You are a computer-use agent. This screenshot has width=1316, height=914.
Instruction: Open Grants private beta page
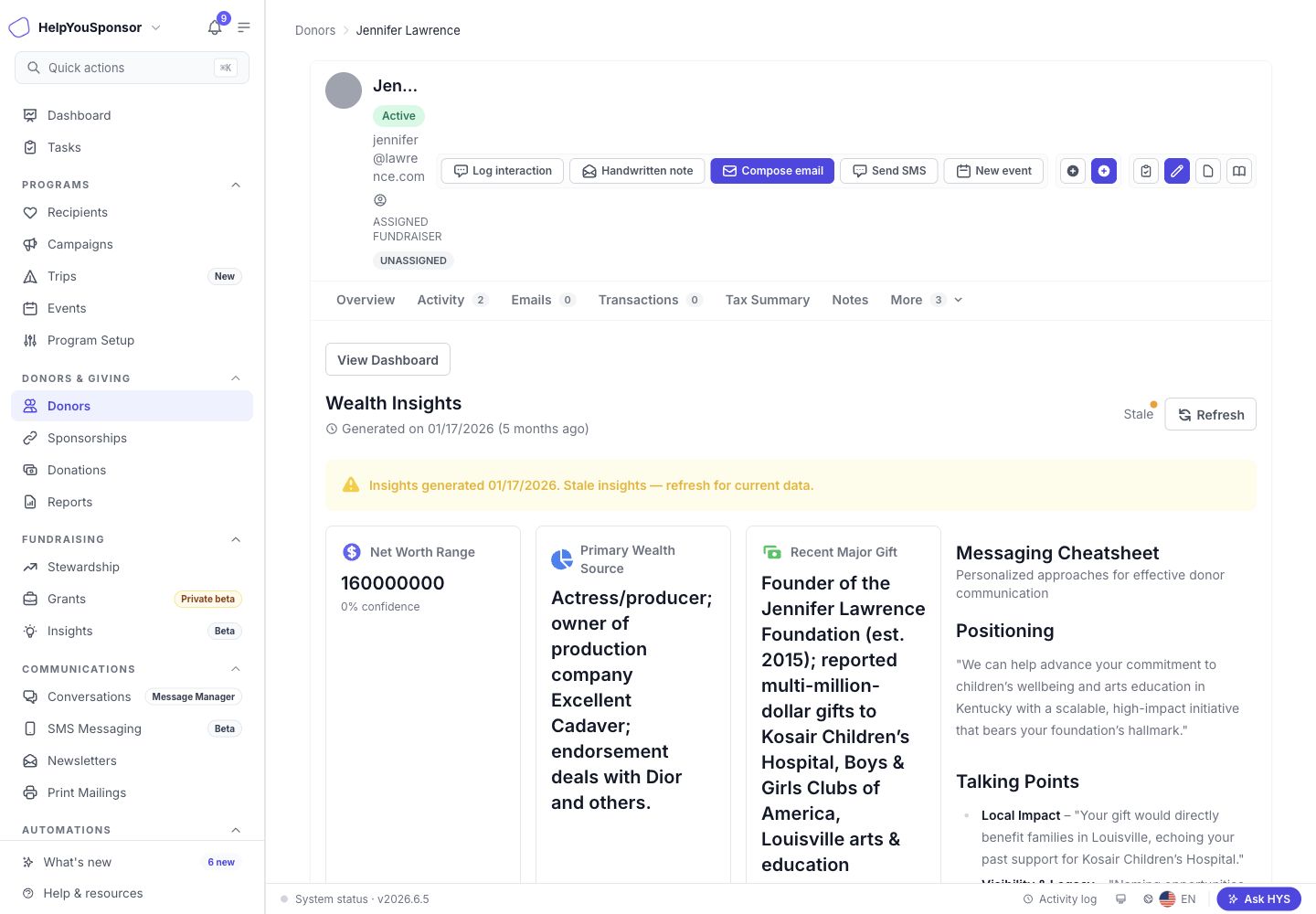132,599
